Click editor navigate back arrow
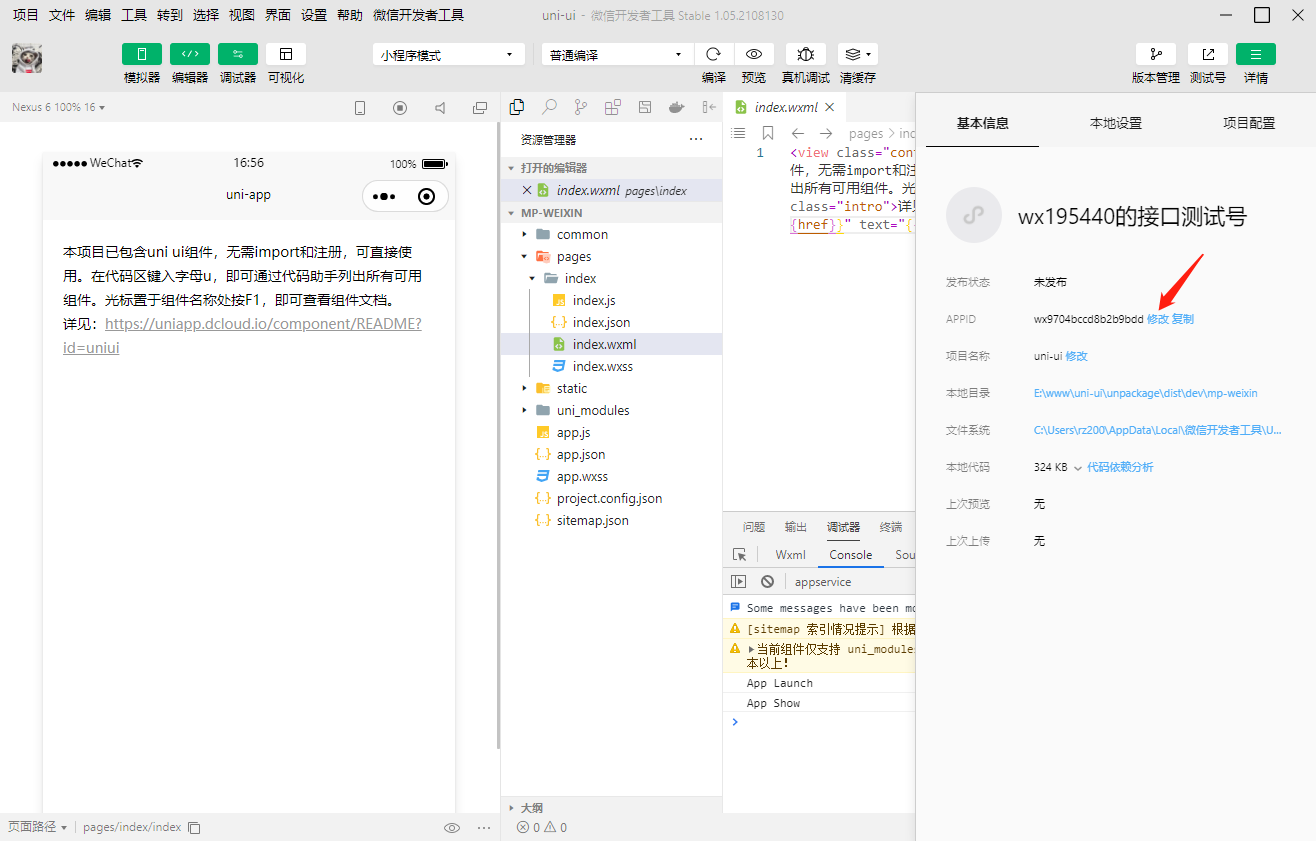Screen dimensions: 1316x841 pyautogui.click(x=798, y=133)
